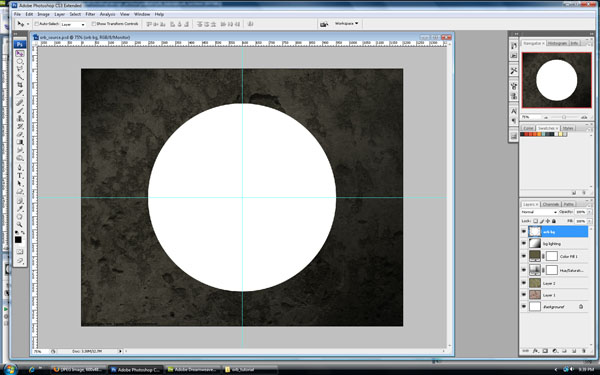Open the Auto-Select Layer dropdown
Viewport: 600px width, 375px height.
tap(73, 24)
